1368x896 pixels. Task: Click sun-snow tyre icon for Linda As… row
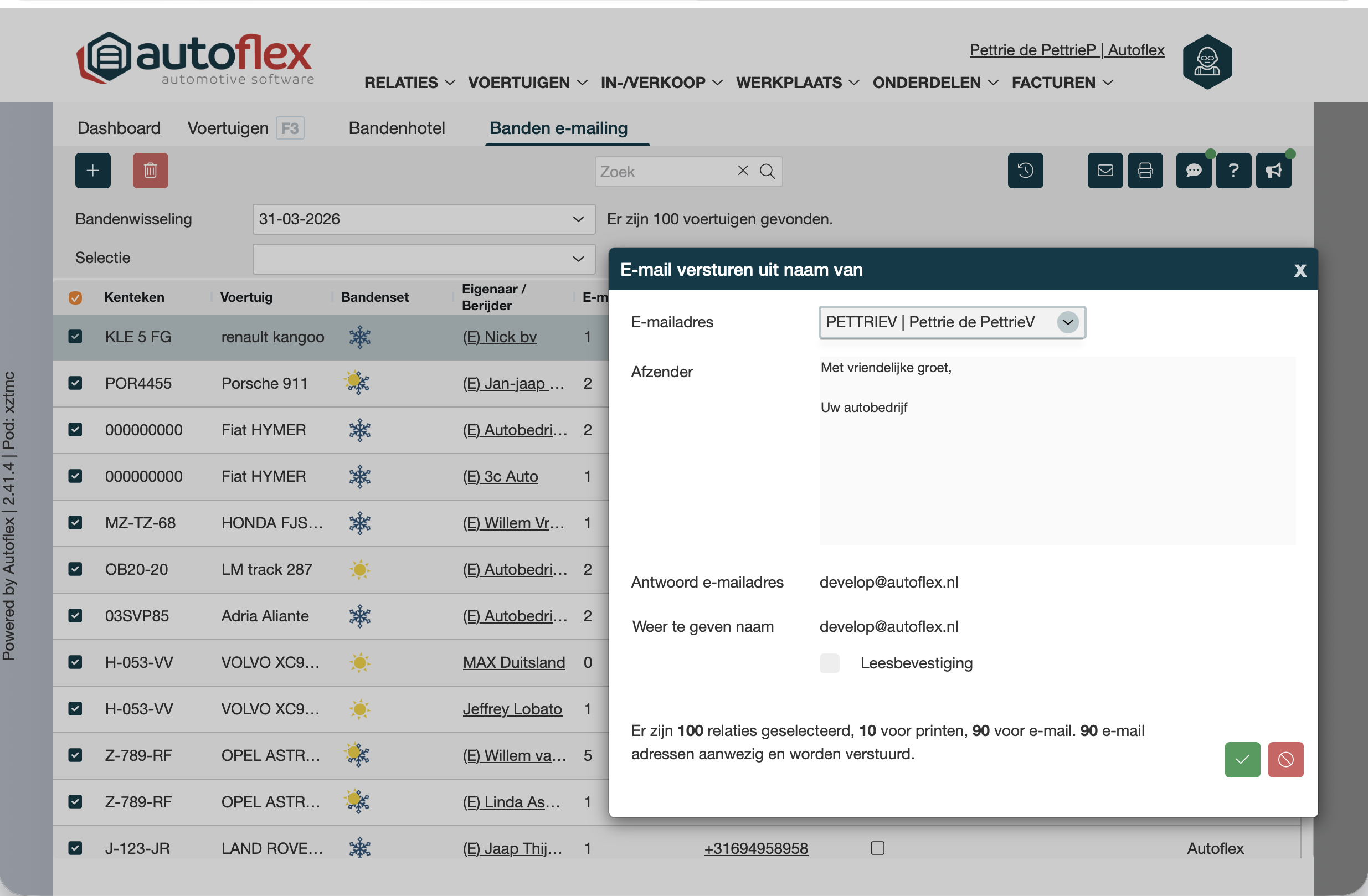357,802
